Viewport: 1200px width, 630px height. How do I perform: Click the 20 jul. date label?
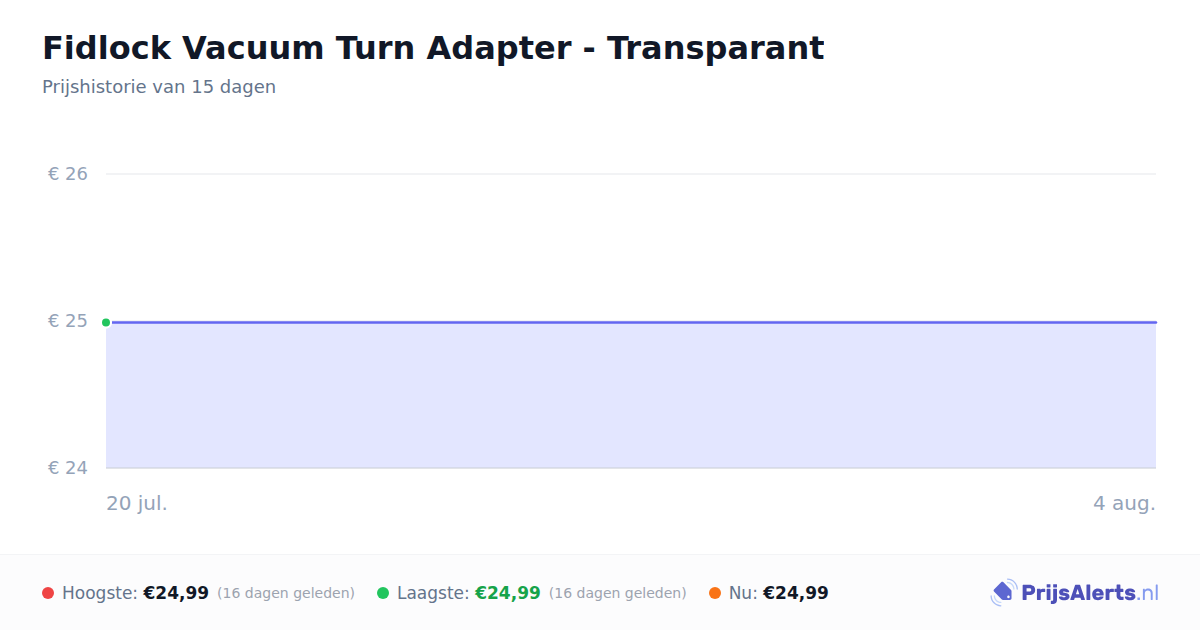137,503
